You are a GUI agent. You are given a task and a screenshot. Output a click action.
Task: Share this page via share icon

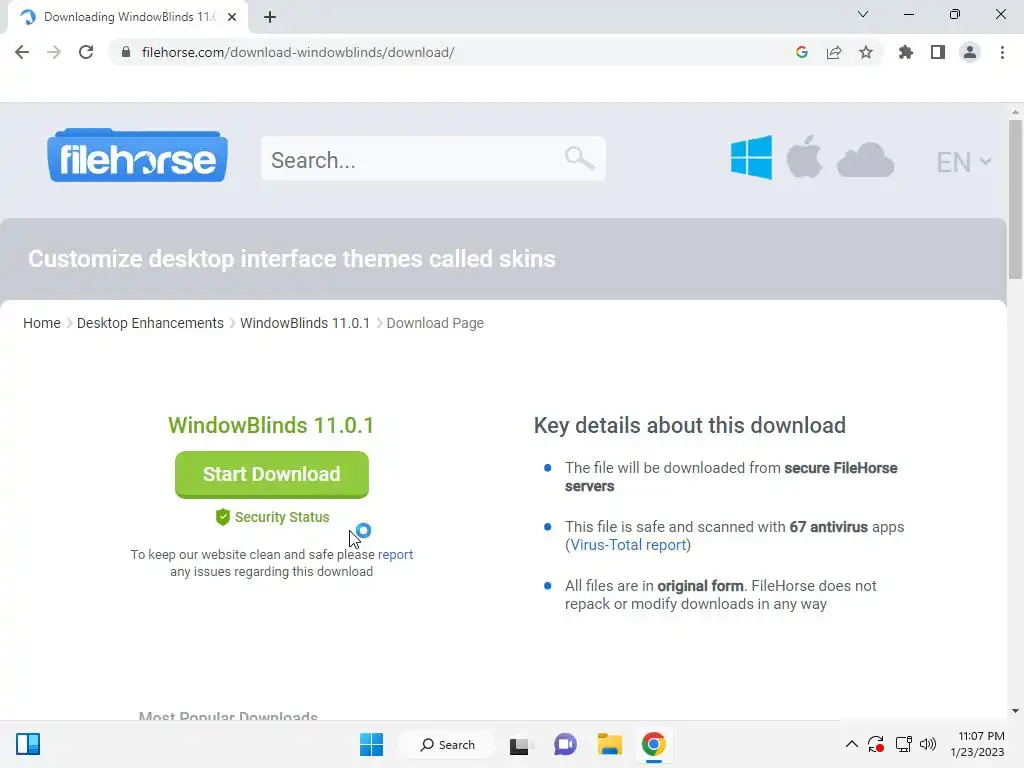click(x=834, y=52)
